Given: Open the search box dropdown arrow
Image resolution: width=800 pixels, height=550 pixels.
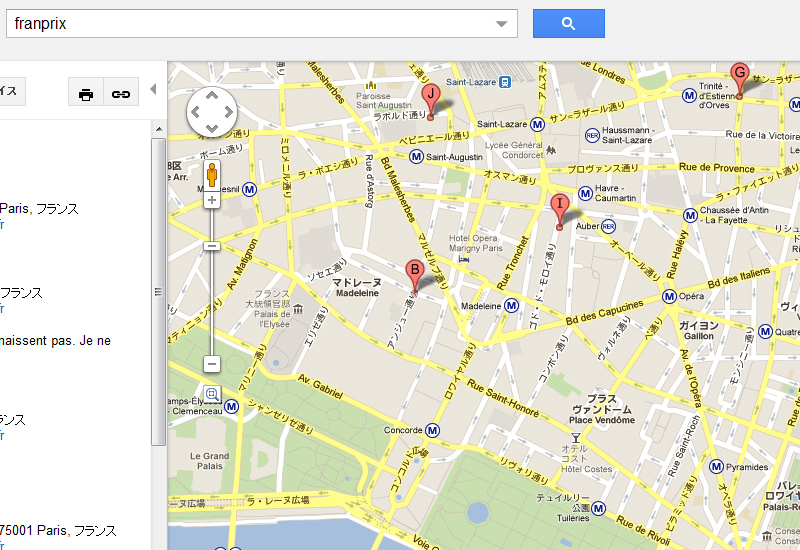Looking at the screenshot, I should coord(502,24).
